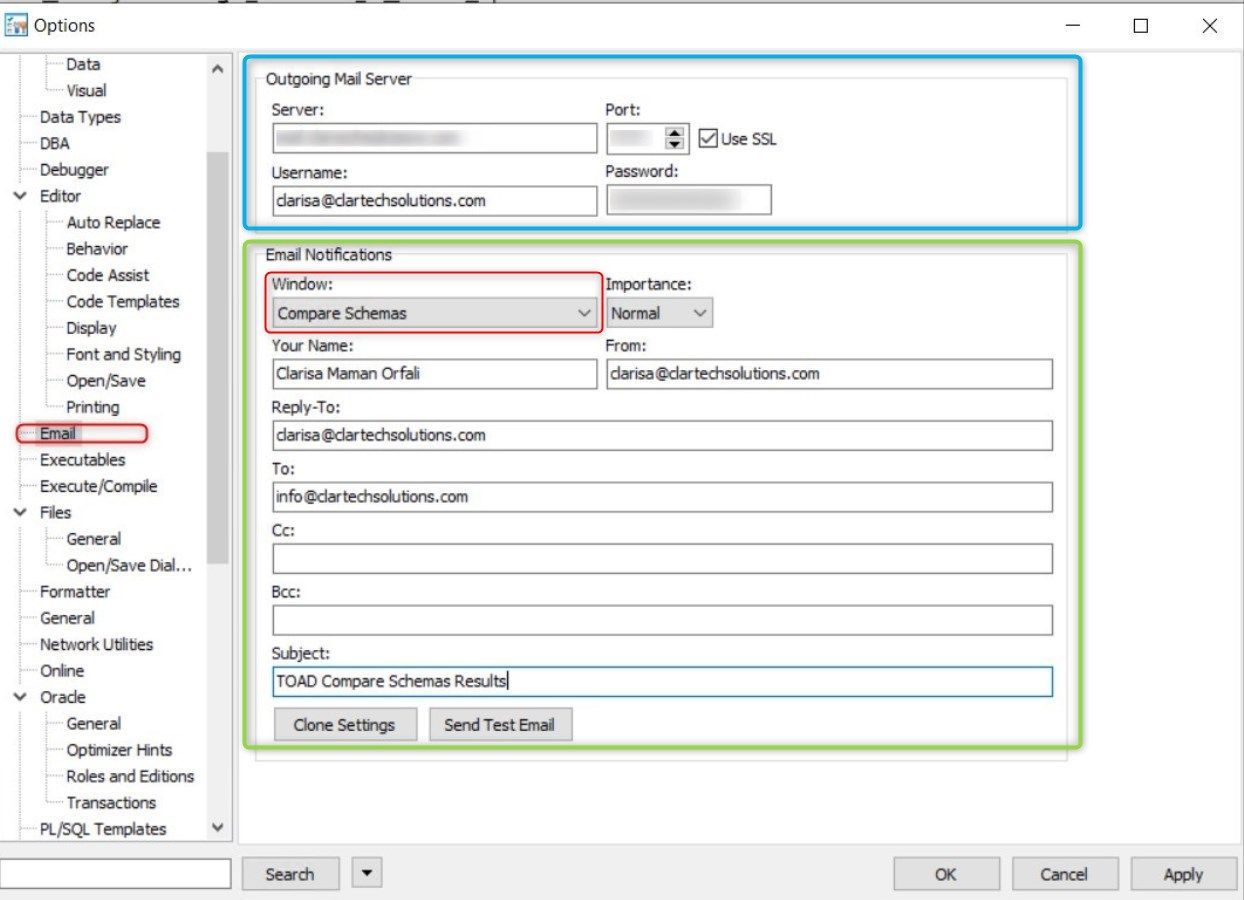The image size is (1244, 900).
Task: Maximize the Options window
Action: point(1140,26)
